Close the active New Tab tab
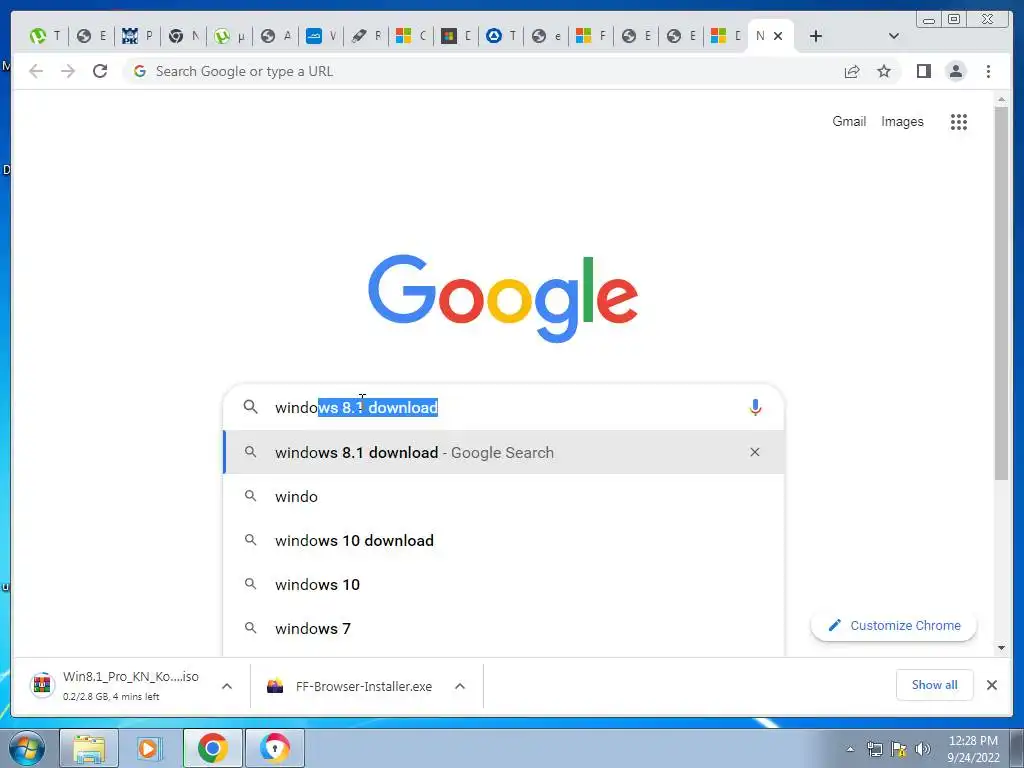This screenshot has width=1024, height=768. tap(778, 36)
